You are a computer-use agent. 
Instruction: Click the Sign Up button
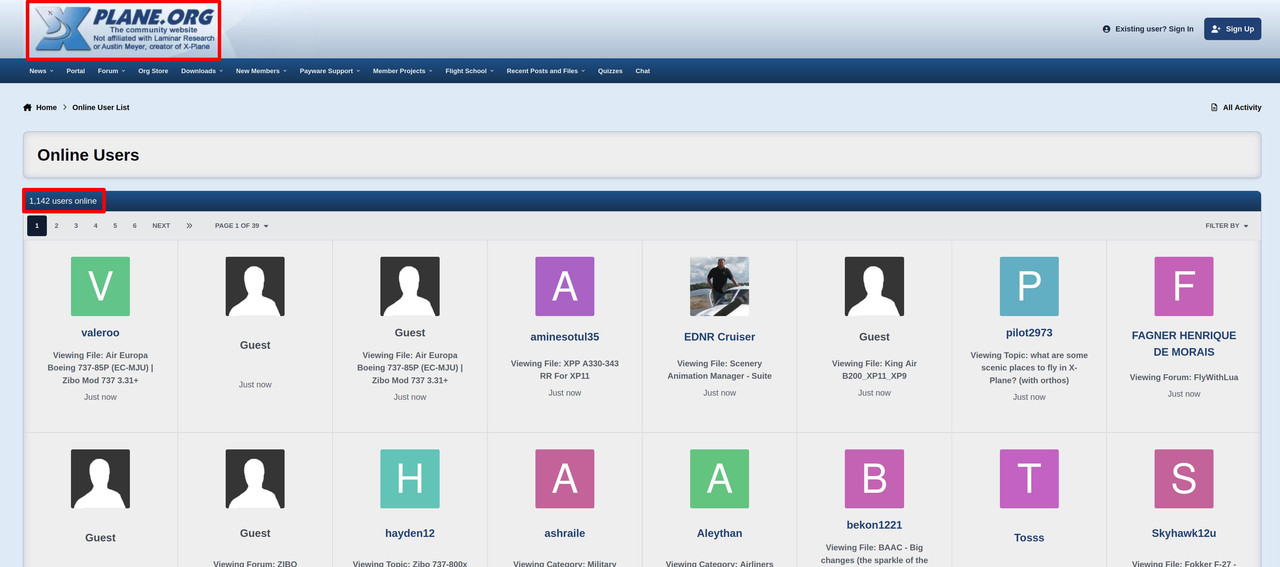1232,29
